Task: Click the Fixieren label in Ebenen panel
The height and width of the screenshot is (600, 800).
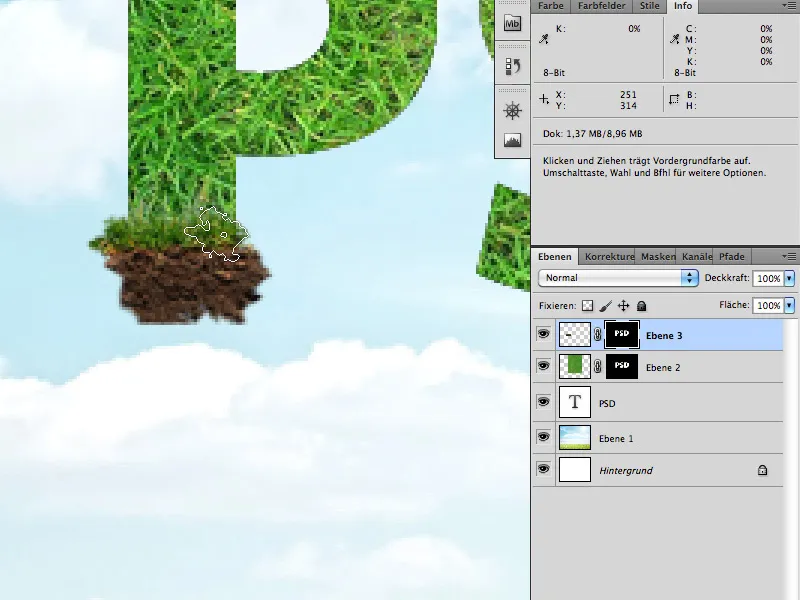Action: pyautogui.click(x=558, y=306)
